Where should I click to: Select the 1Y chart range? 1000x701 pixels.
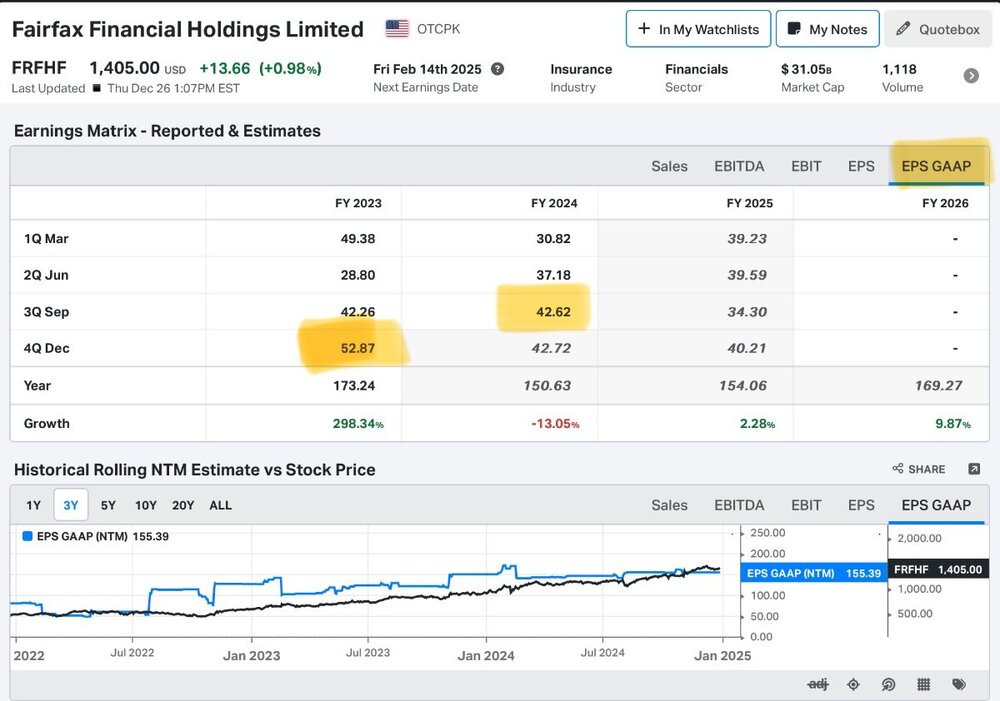[33, 505]
